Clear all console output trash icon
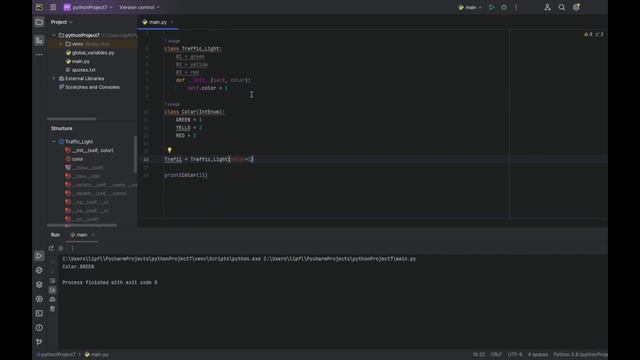The height and width of the screenshot is (360, 640). pos(53,309)
